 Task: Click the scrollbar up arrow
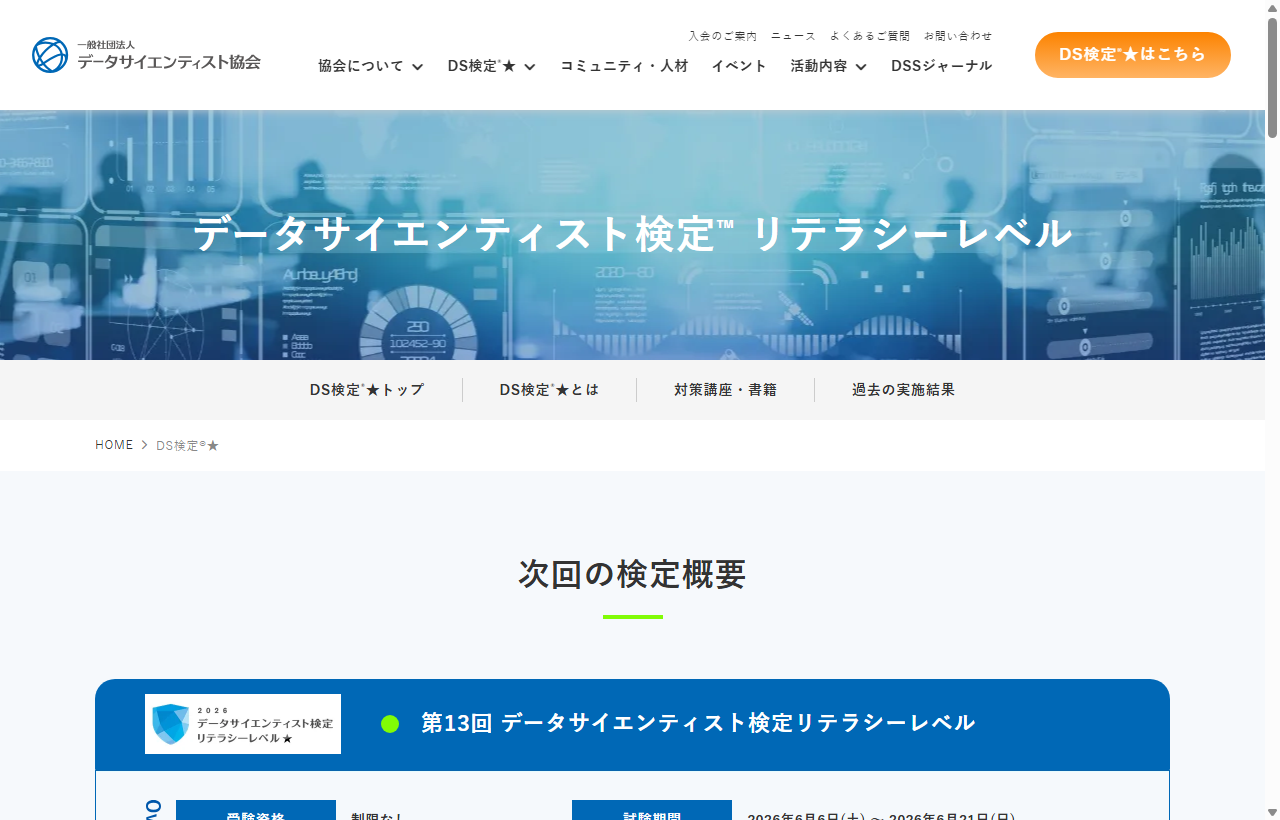[1272, 7]
